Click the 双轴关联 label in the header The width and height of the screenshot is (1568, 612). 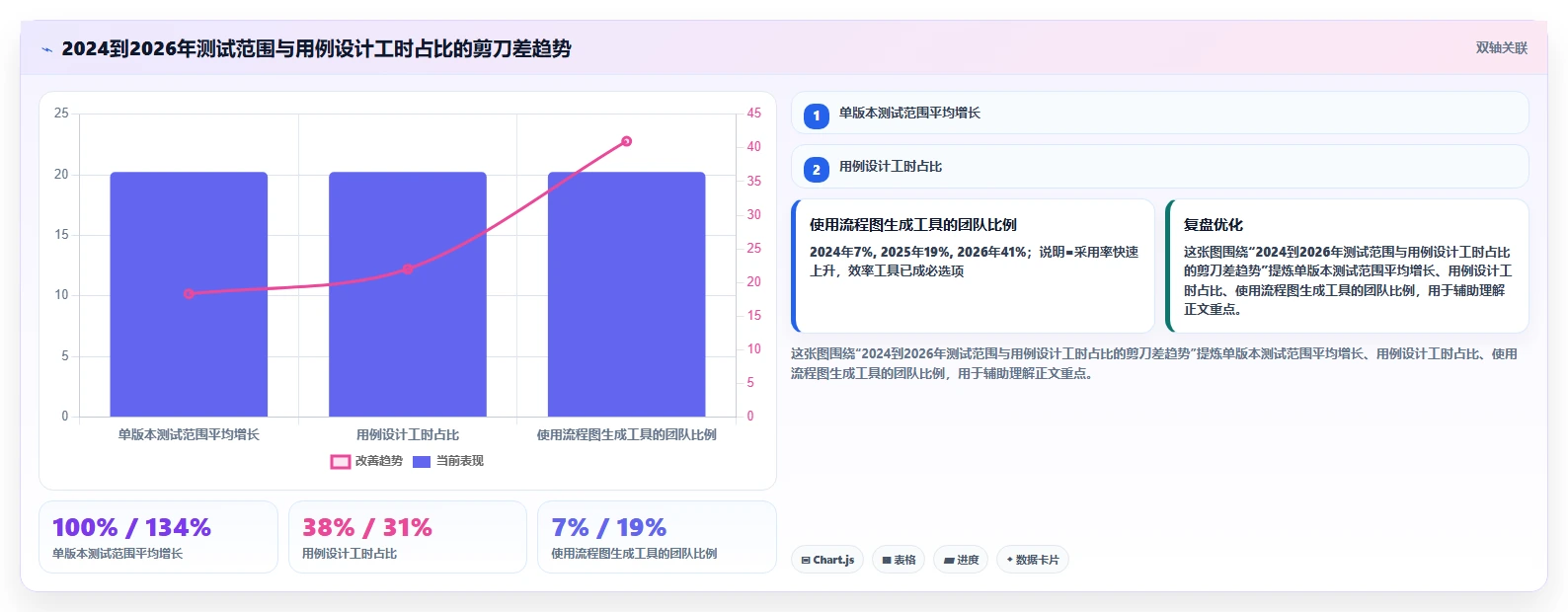click(x=1501, y=48)
